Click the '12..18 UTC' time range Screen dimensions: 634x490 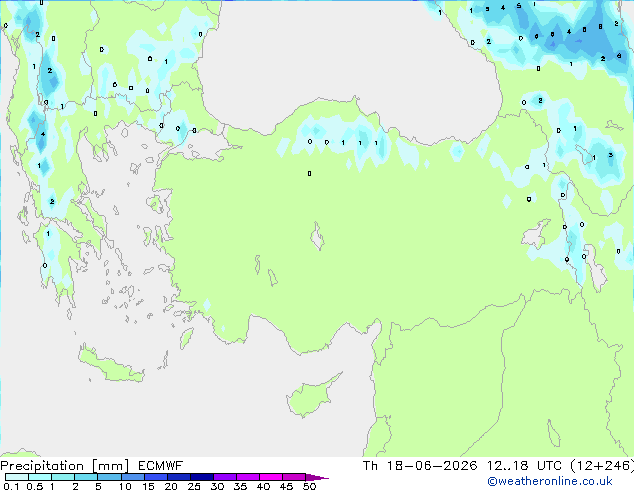click(x=524, y=466)
